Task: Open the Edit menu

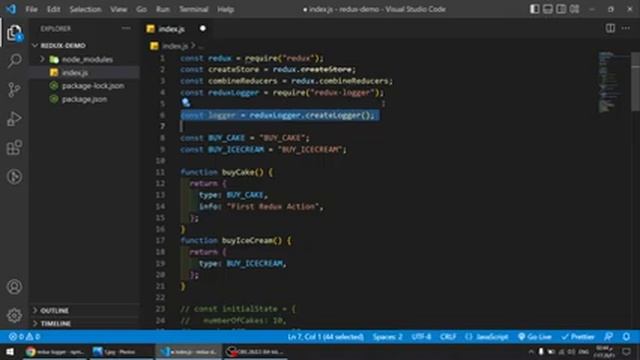Action: [x=53, y=9]
